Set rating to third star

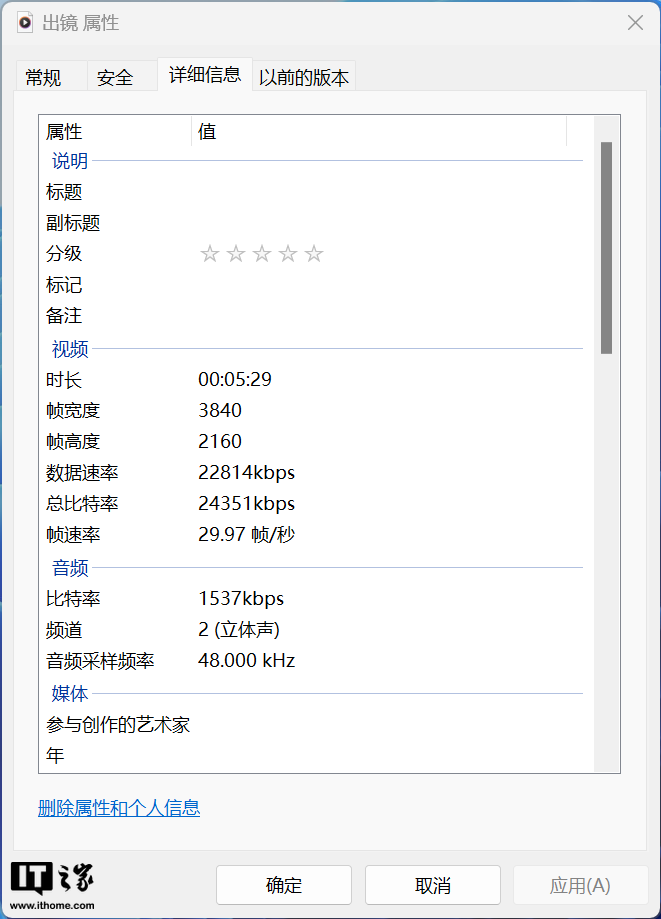[261, 254]
